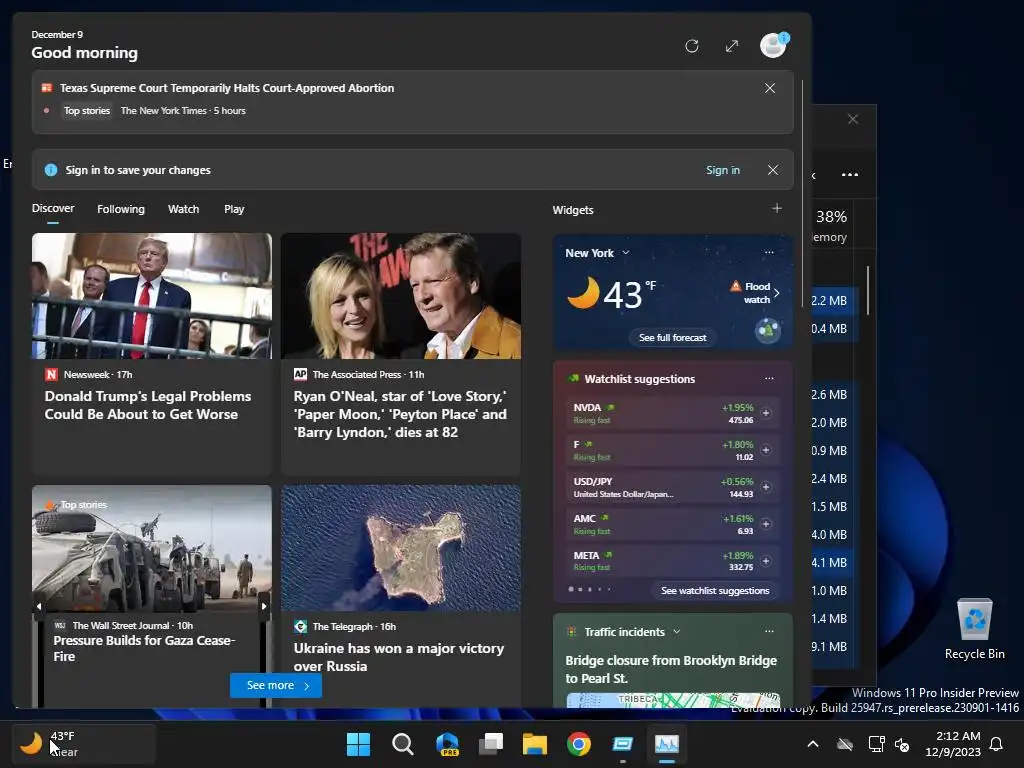Open Ukraine major victory article thumbnail
This screenshot has height=768, width=1024.
(x=401, y=548)
